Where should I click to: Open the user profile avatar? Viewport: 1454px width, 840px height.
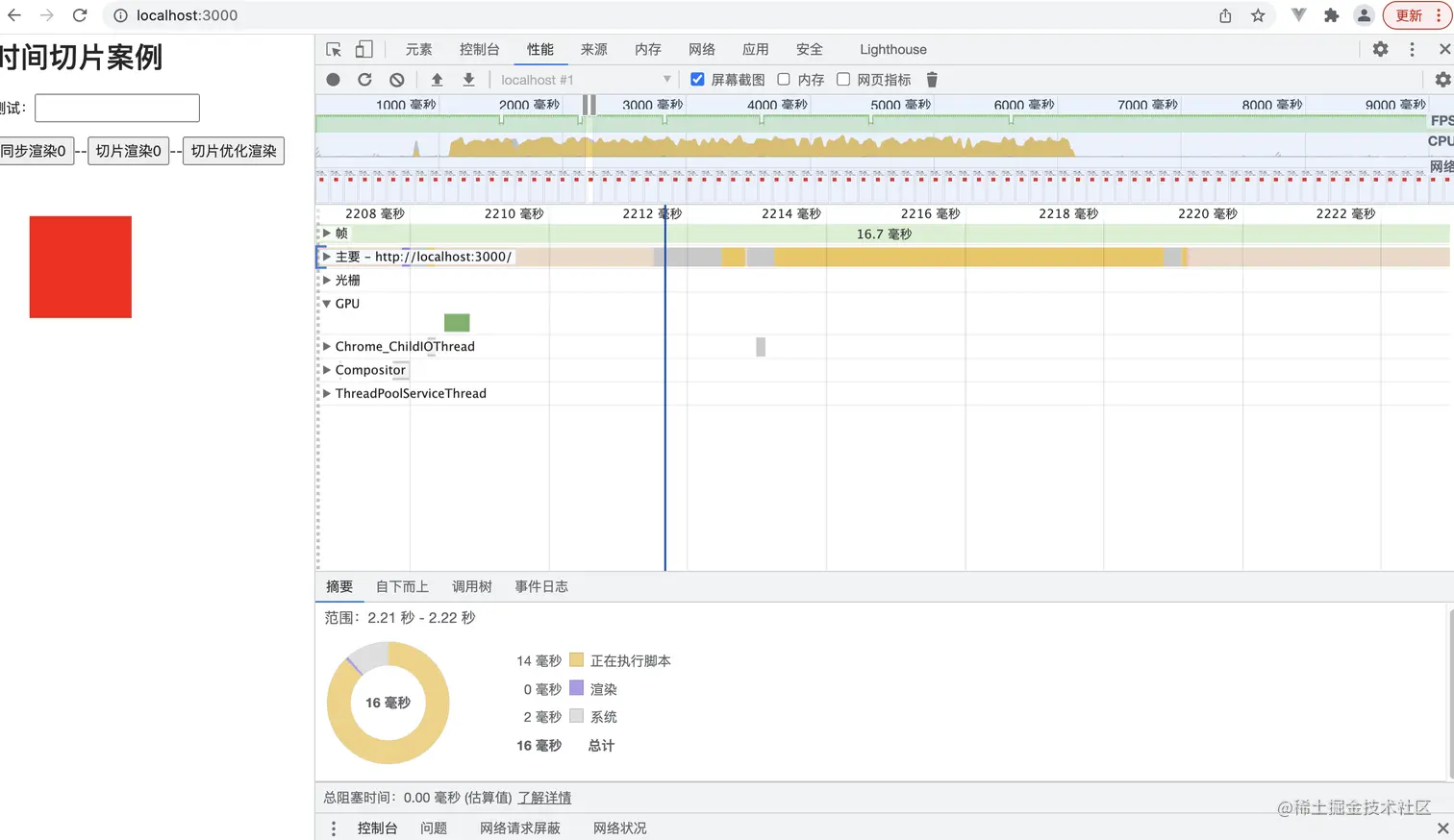(1364, 15)
